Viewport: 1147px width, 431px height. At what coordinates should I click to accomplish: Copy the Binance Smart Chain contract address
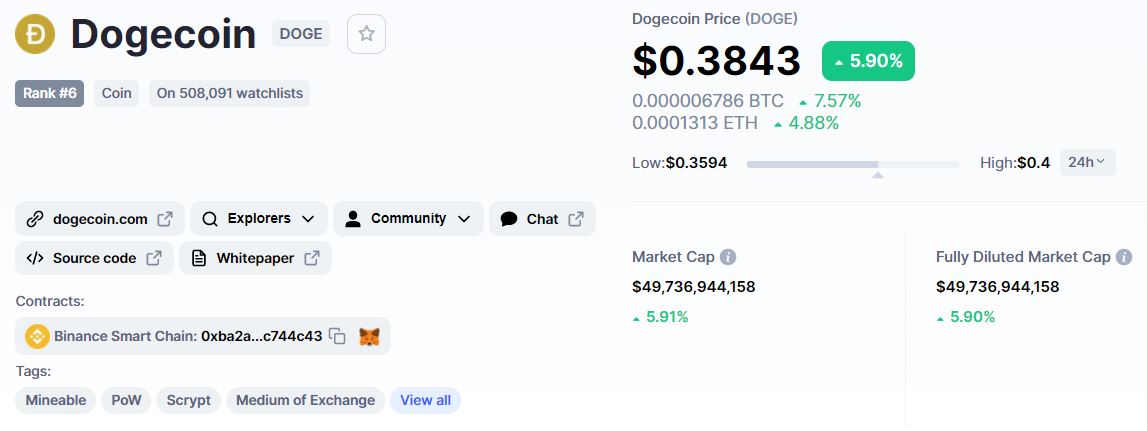coord(338,336)
